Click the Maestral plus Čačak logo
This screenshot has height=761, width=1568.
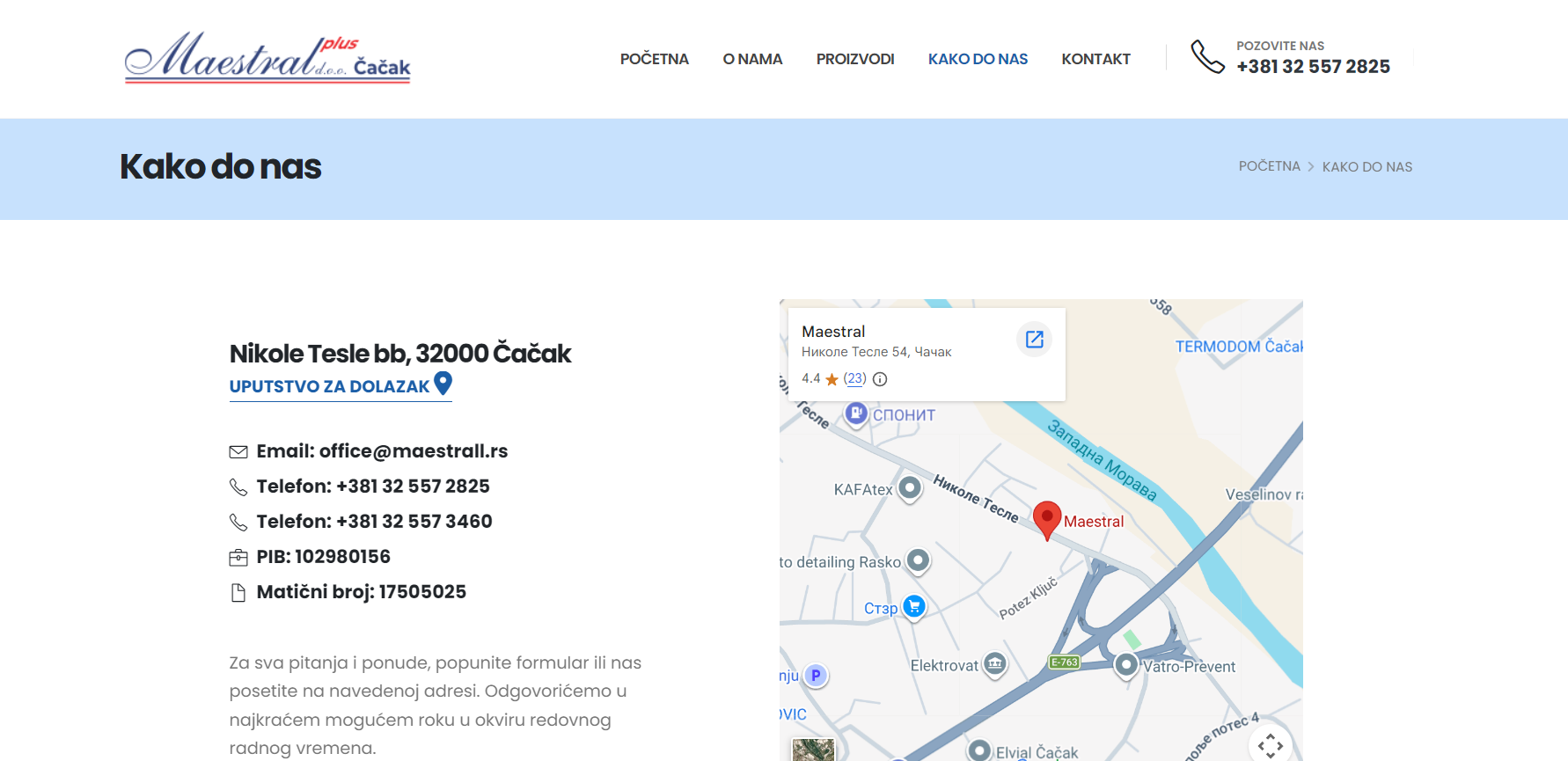(x=267, y=58)
